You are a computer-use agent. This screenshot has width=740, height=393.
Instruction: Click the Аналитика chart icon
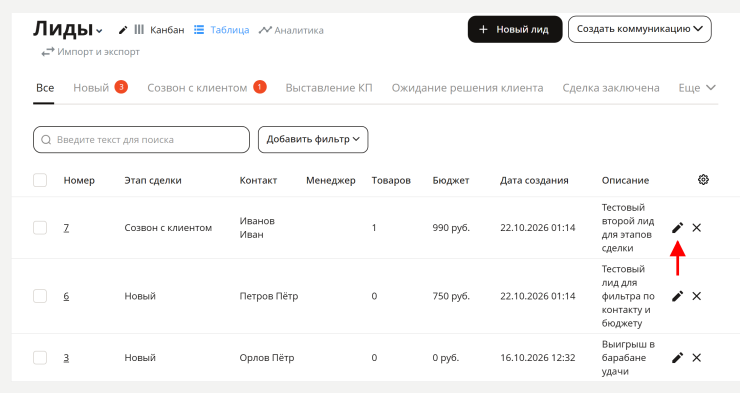click(x=265, y=30)
